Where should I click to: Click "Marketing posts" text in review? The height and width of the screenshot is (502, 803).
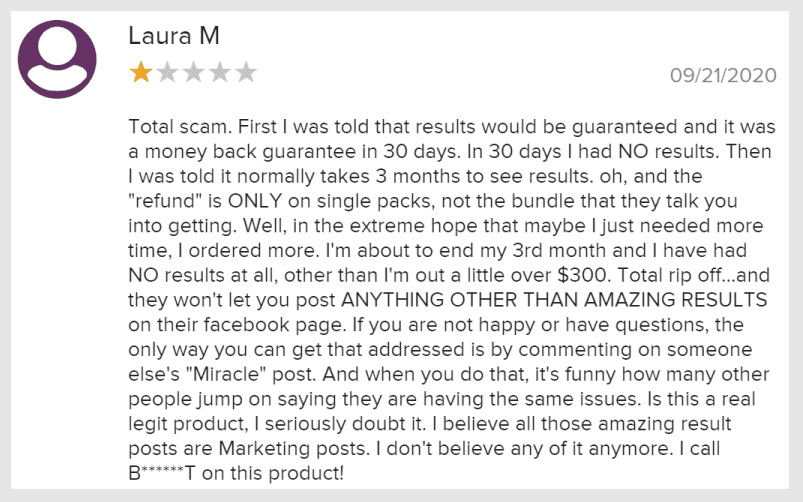pos(292,448)
